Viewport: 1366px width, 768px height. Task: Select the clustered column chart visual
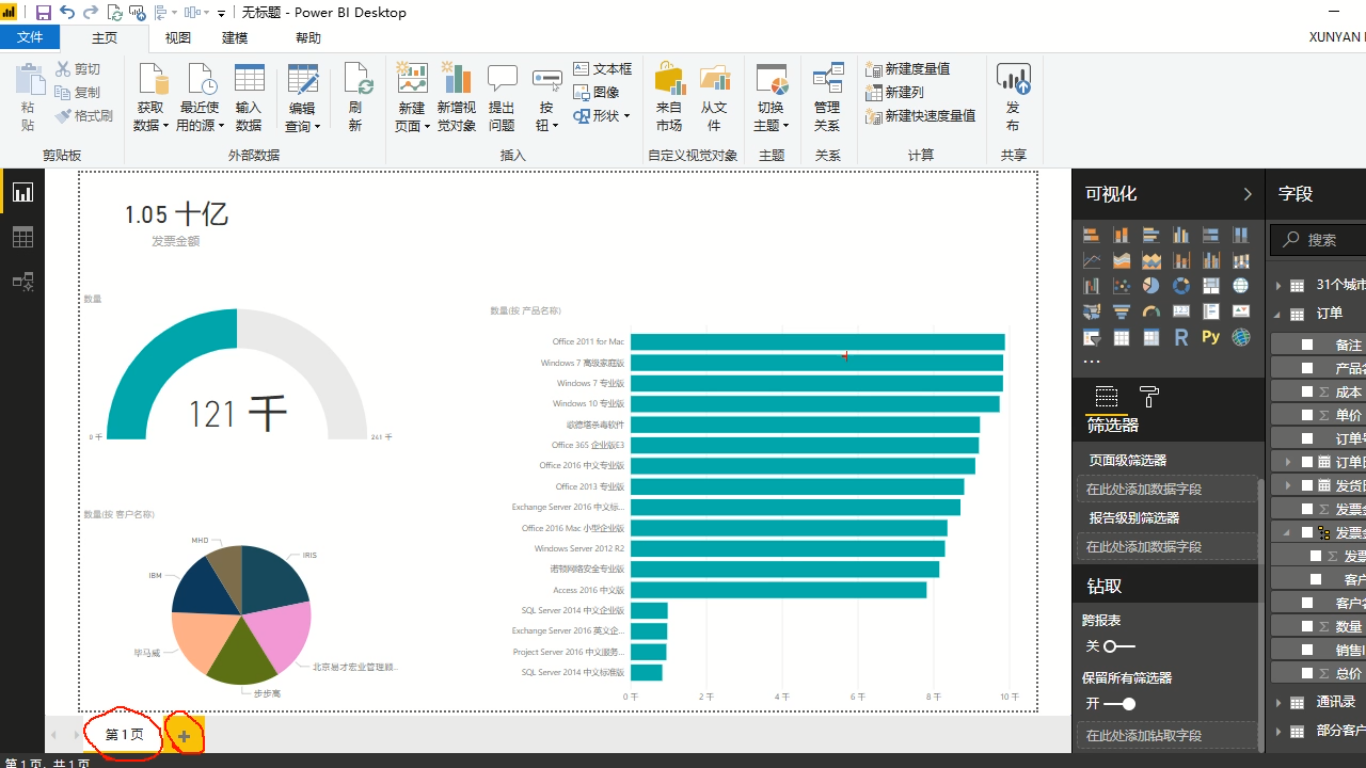pos(1181,235)
